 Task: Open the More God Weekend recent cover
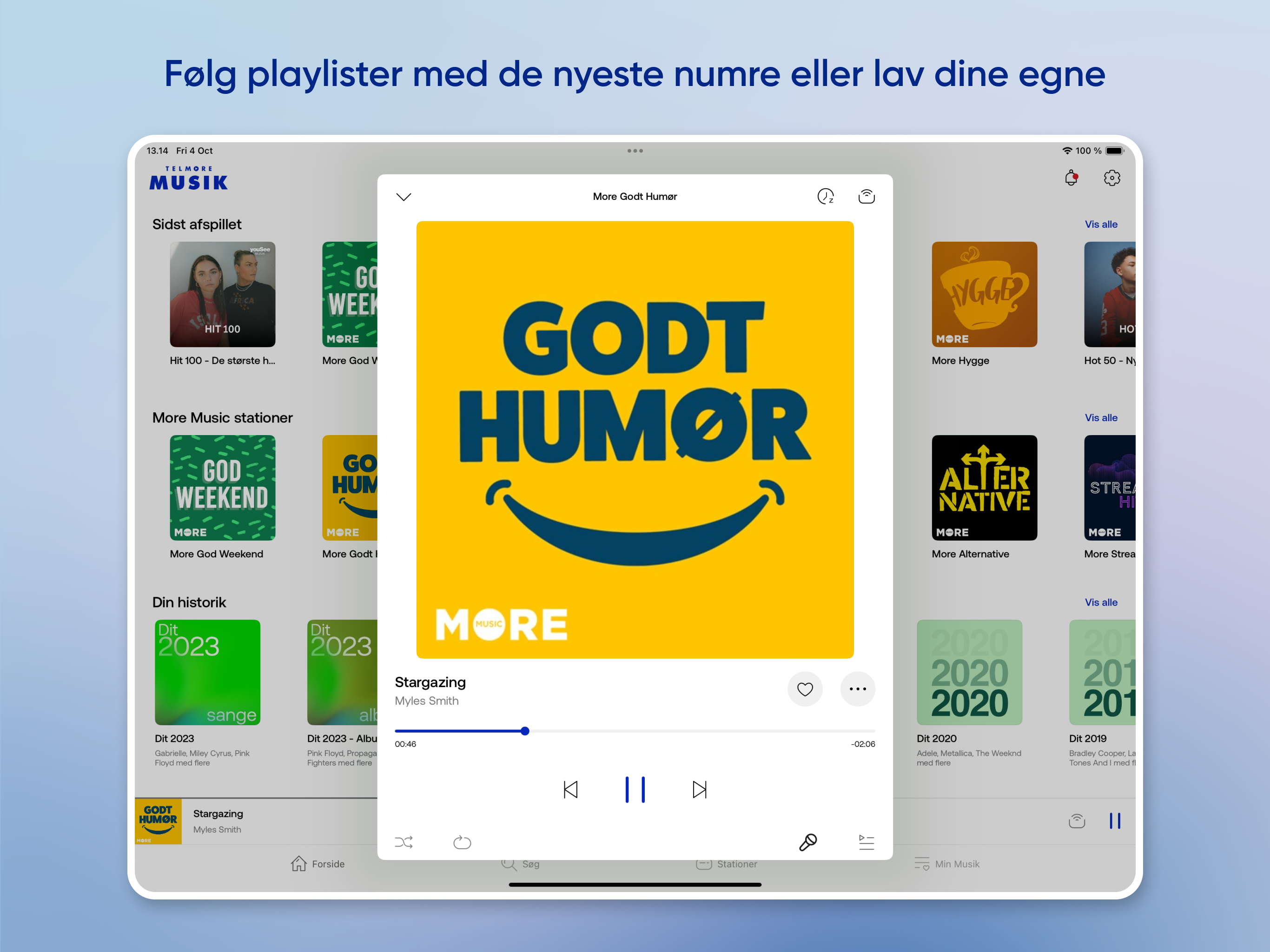(x=350, y=294)
